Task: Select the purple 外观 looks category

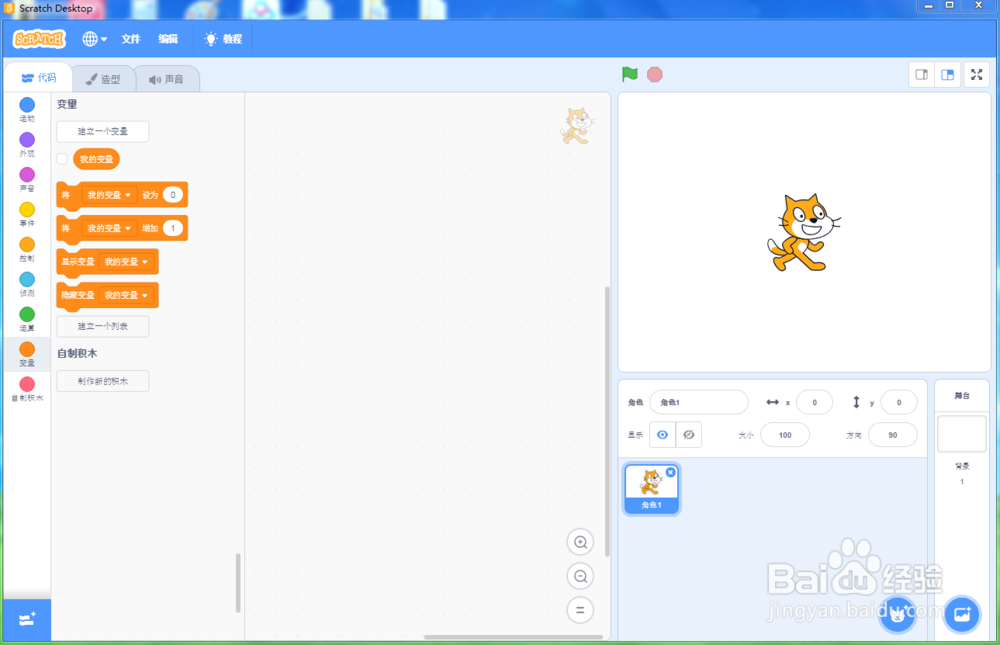Action: pos(27,145)
